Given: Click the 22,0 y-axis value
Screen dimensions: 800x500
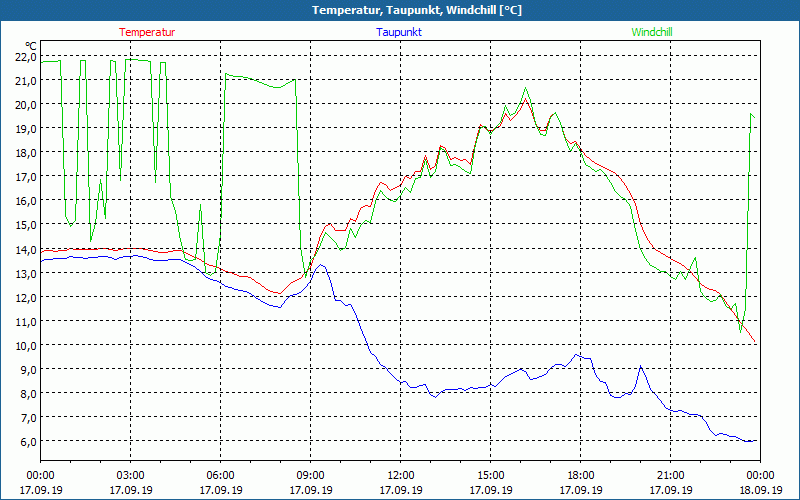Looking at the screenshot, I should click(26, 57).
